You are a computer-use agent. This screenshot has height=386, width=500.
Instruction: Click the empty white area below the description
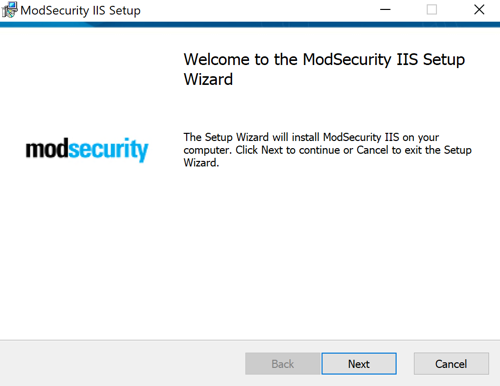tap(327, 253)
